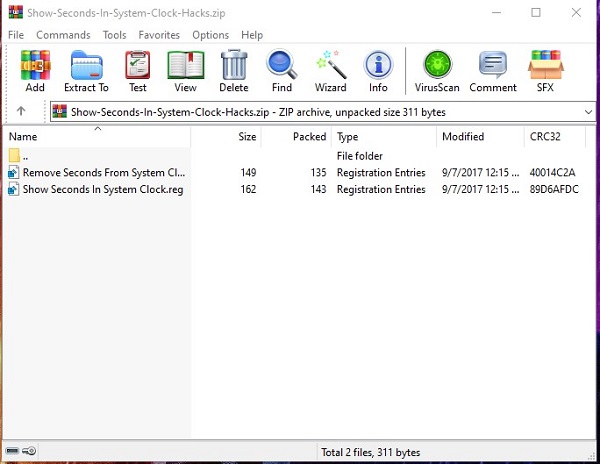This screenshot has height=464, width=600.
Task: Sort by the Type column header
Action: (384, 137)
